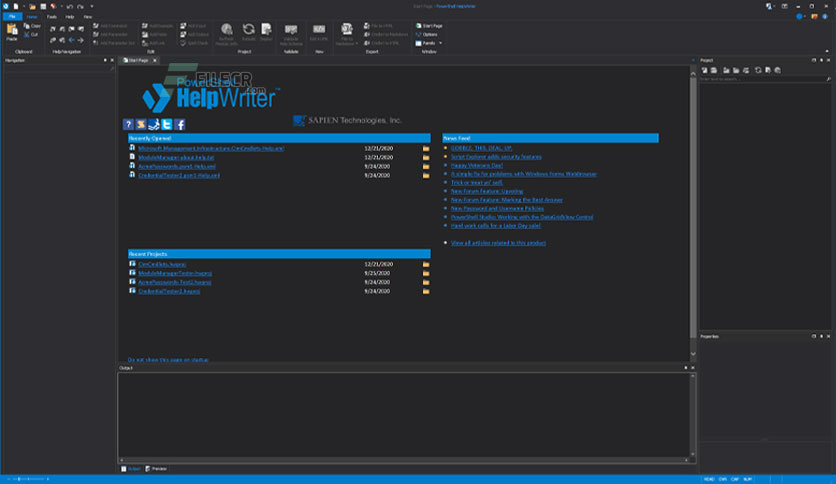836x484 pixels.
Task: Toggle auto-hide pin on Properties panel
Action: pyautogui.click(x=821, y=336)
